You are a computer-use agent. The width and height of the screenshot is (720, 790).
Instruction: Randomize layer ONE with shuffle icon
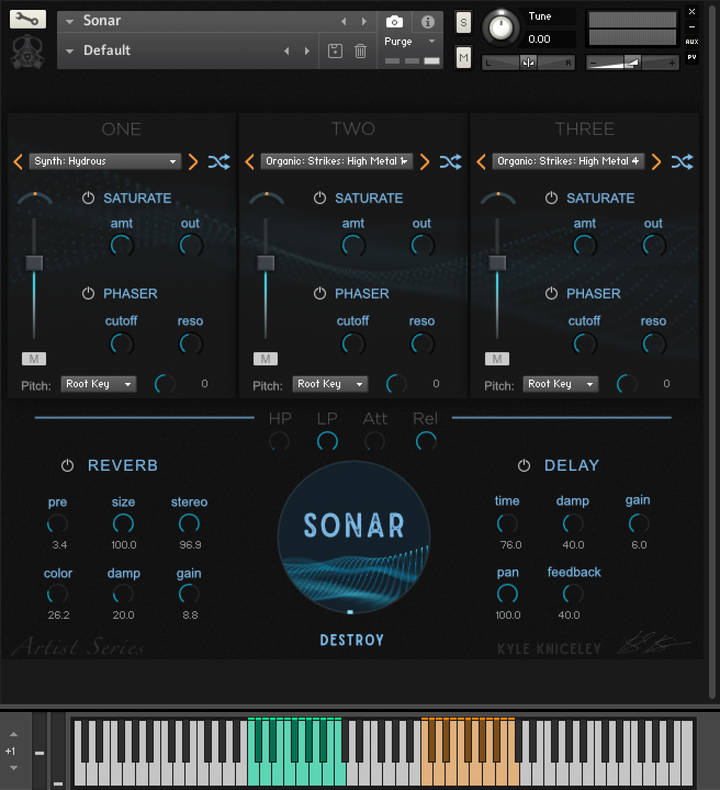[219, 162]
